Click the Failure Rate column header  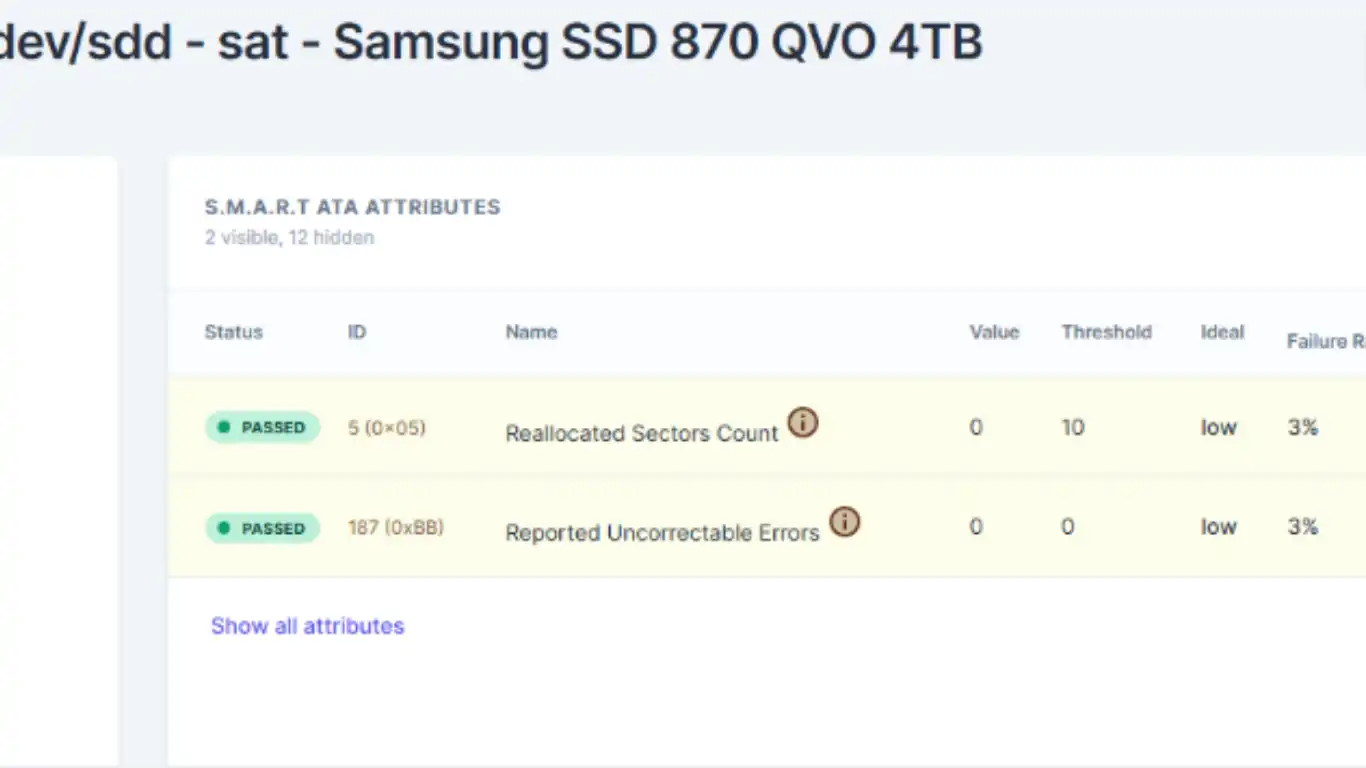[x=1325, y=341]
